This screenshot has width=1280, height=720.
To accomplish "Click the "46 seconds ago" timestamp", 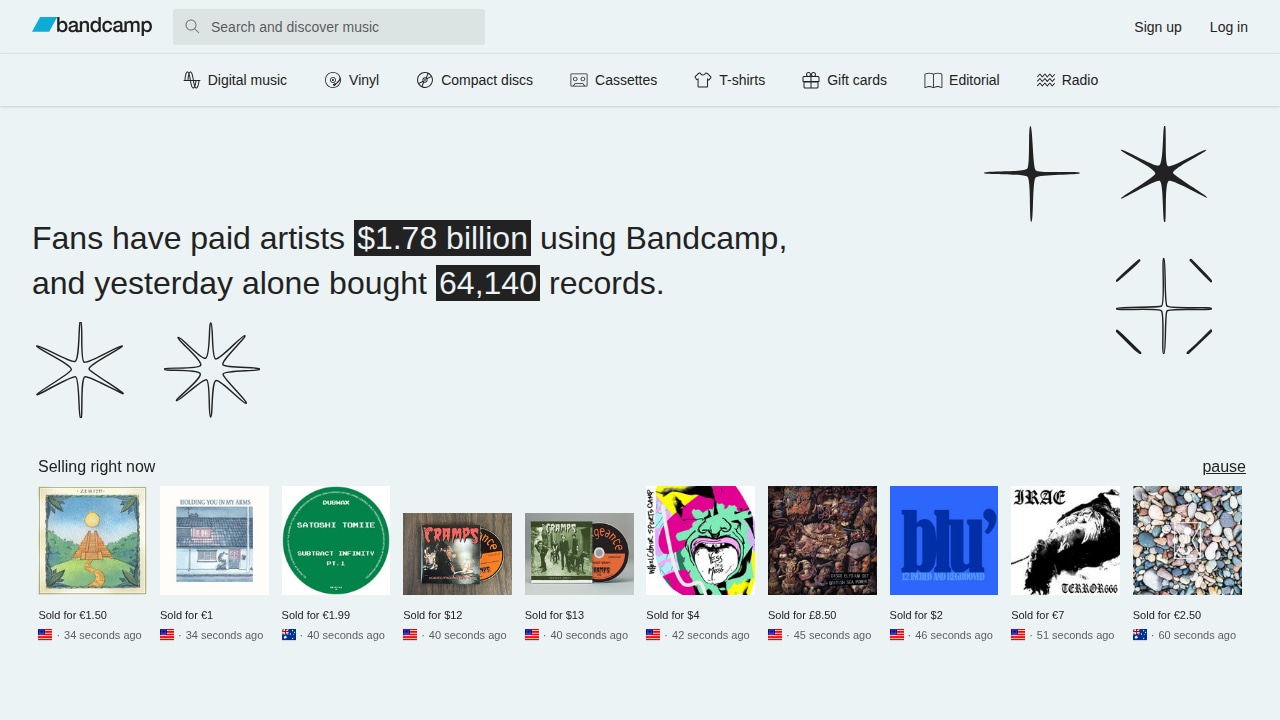I will [954, 635].
